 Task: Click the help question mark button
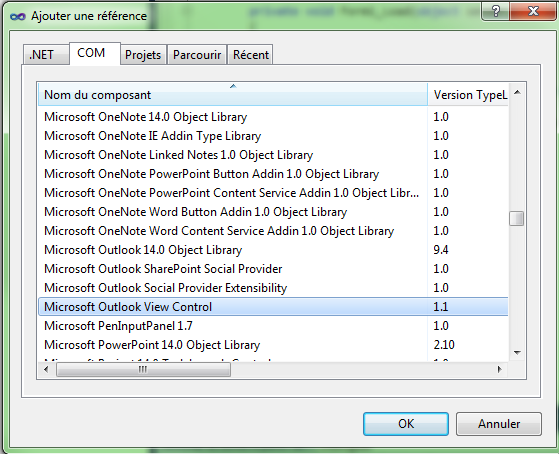pyautogui.click(x=496, y=11)
